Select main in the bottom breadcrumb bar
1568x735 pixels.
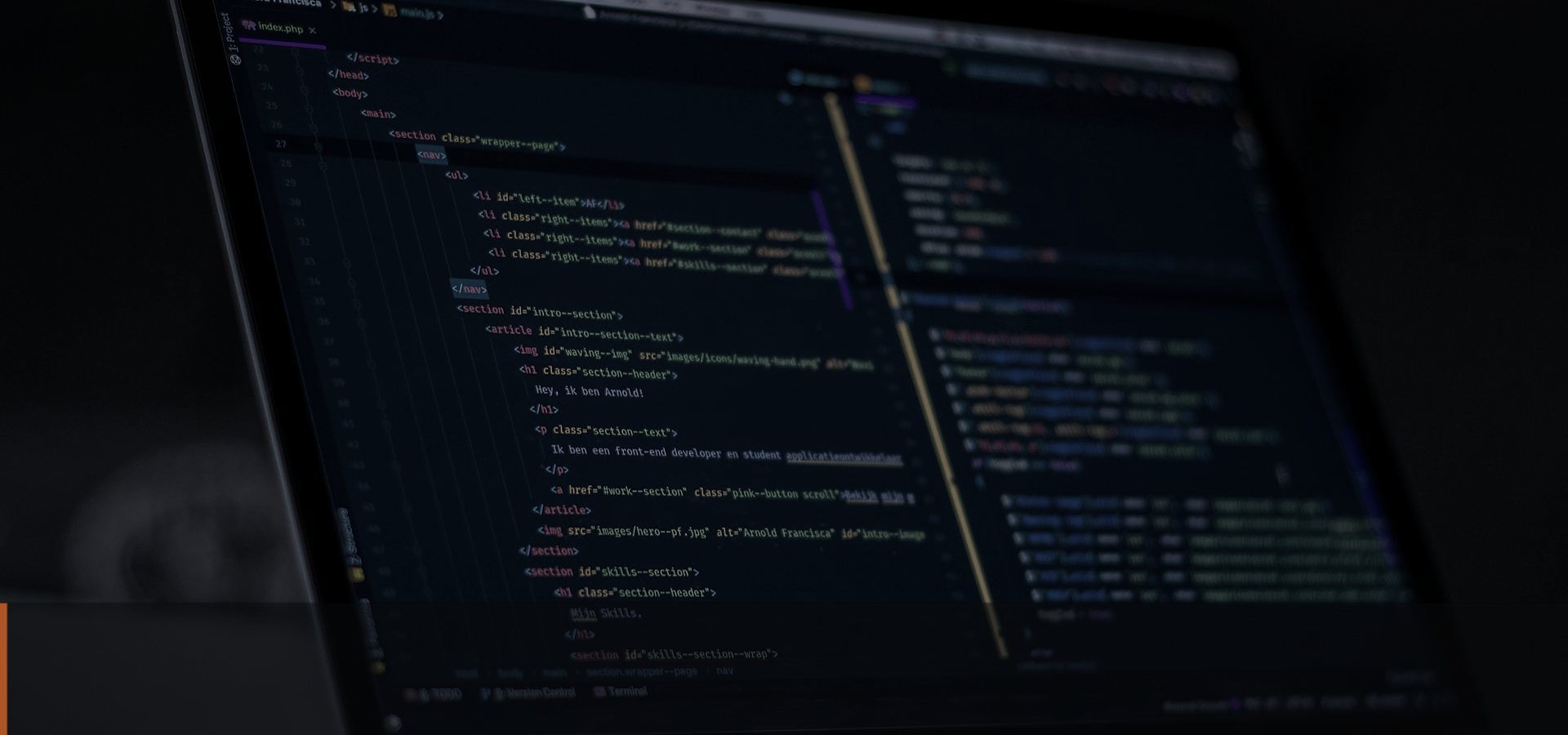pos(555,672)
